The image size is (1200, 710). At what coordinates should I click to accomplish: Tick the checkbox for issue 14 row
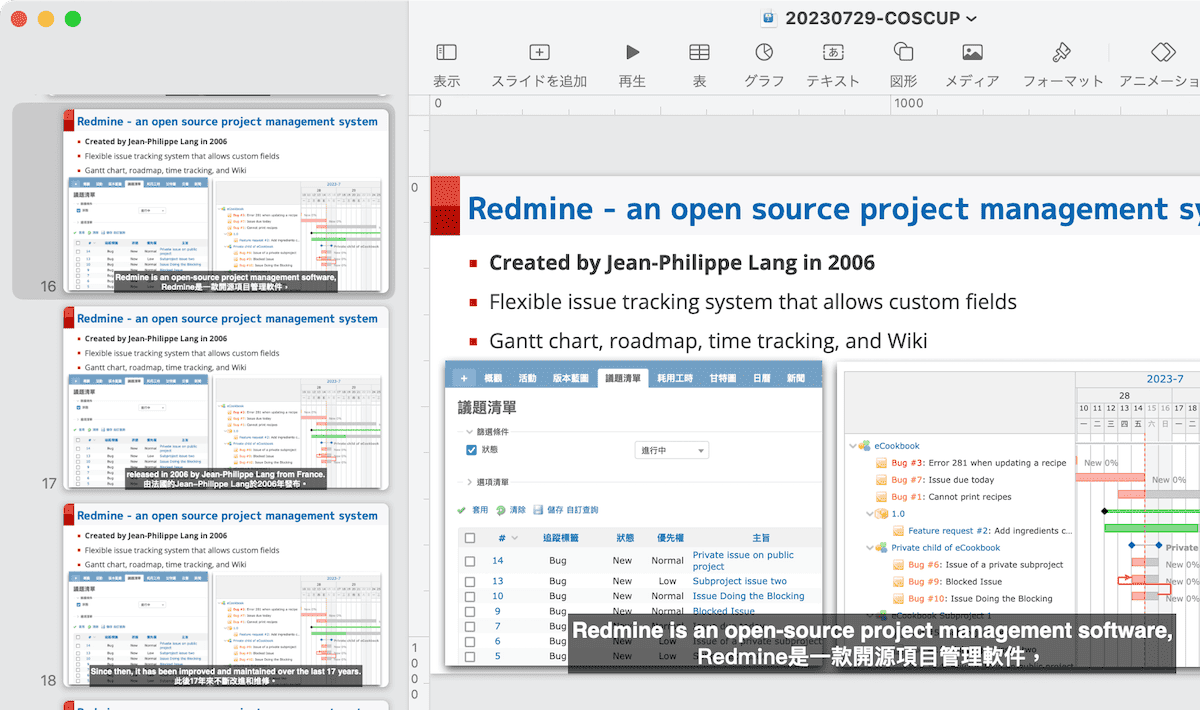pyautogui.click(x=470, y=561)
